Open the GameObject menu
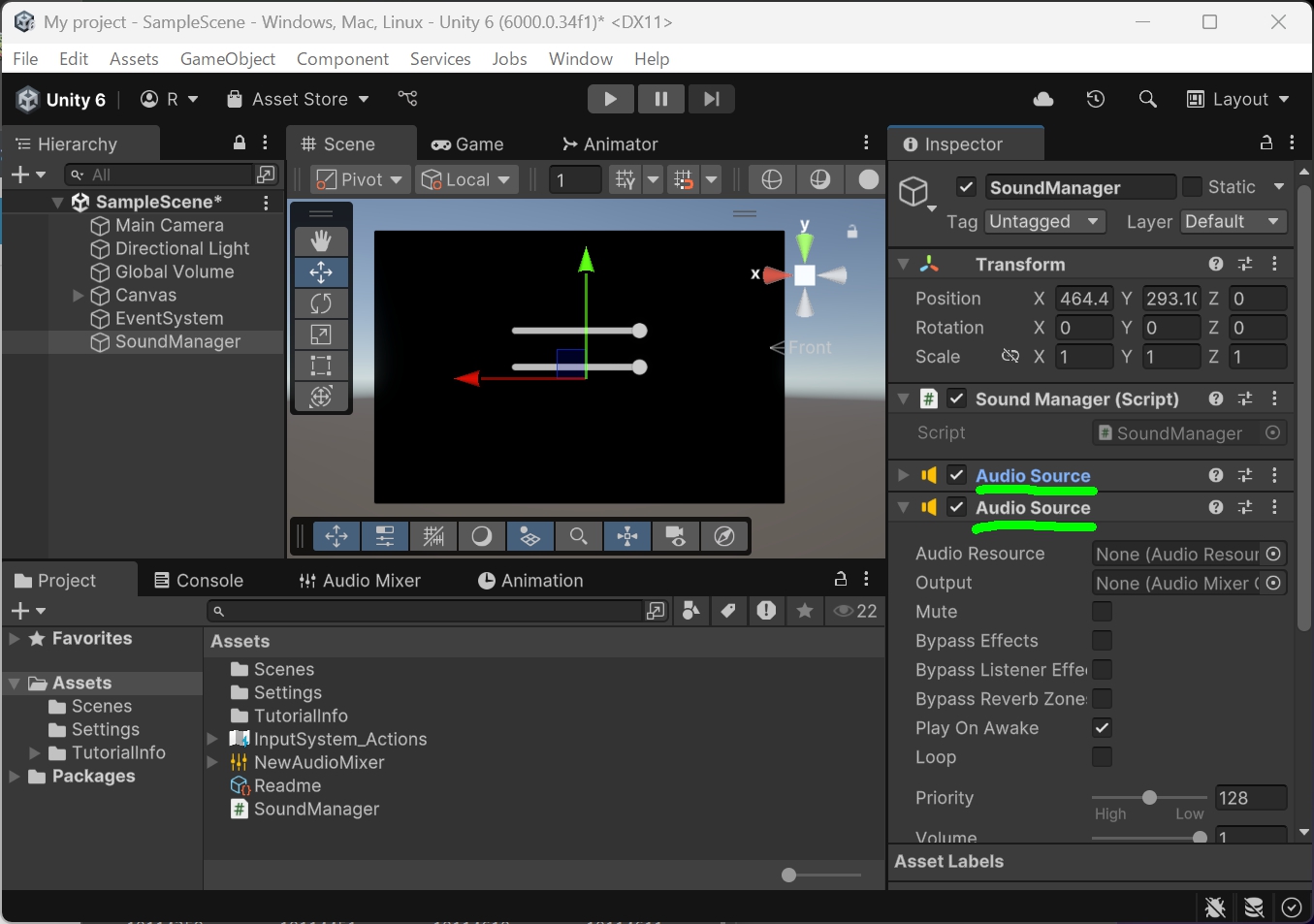The image size is (1314, 924). tap(227, 58)
